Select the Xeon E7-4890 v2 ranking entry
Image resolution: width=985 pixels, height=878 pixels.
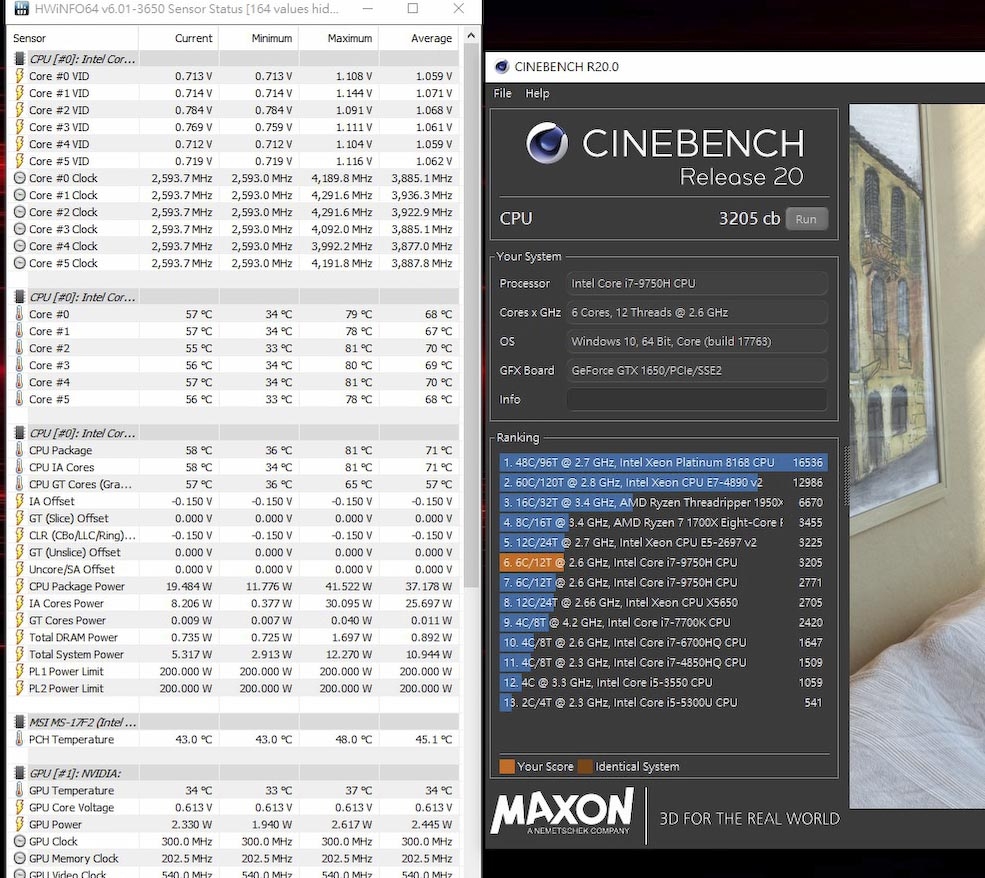(663, 482)
